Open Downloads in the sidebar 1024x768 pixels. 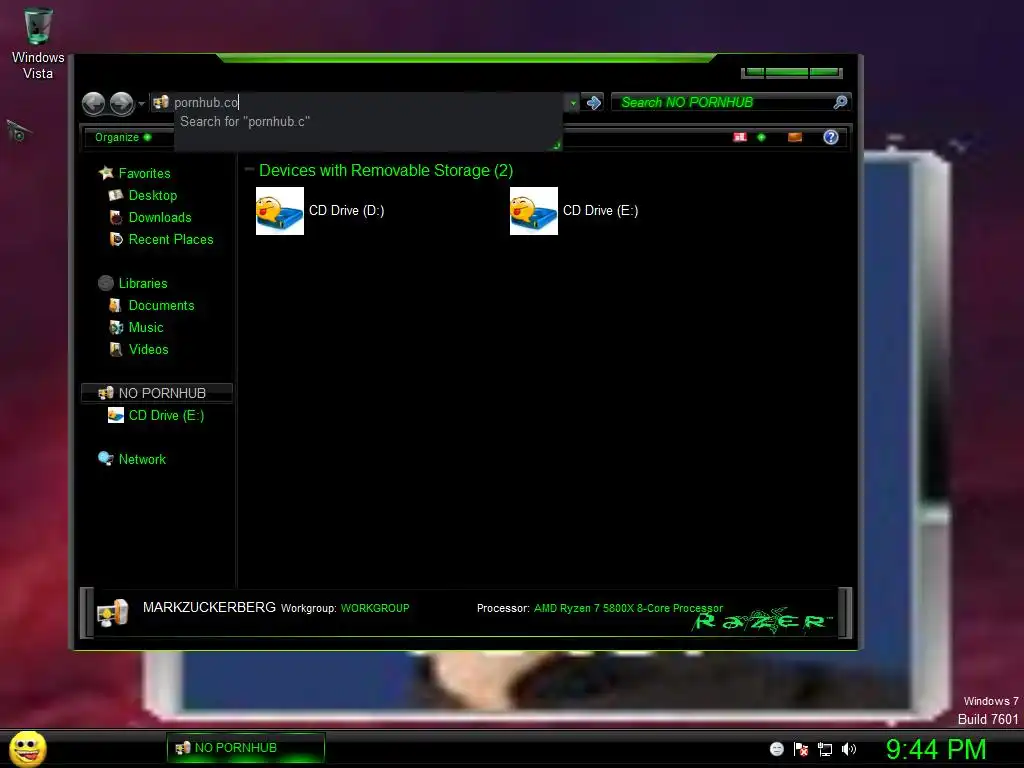click(x=160, y=217)
